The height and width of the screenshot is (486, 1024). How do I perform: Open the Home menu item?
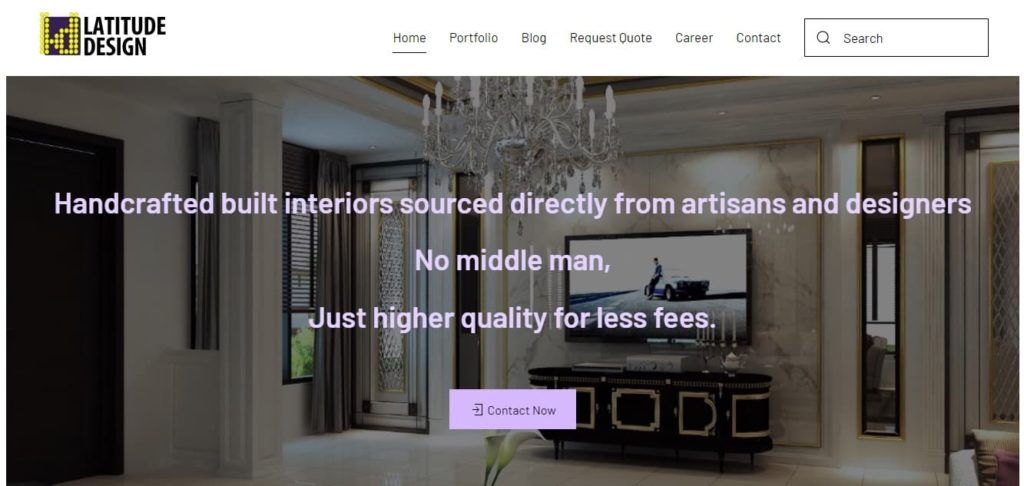409,38
